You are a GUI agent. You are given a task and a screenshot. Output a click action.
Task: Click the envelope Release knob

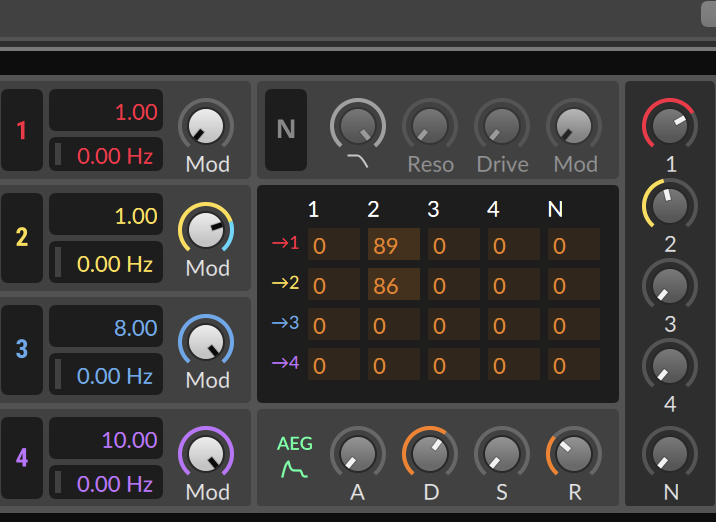click(573, 453)
